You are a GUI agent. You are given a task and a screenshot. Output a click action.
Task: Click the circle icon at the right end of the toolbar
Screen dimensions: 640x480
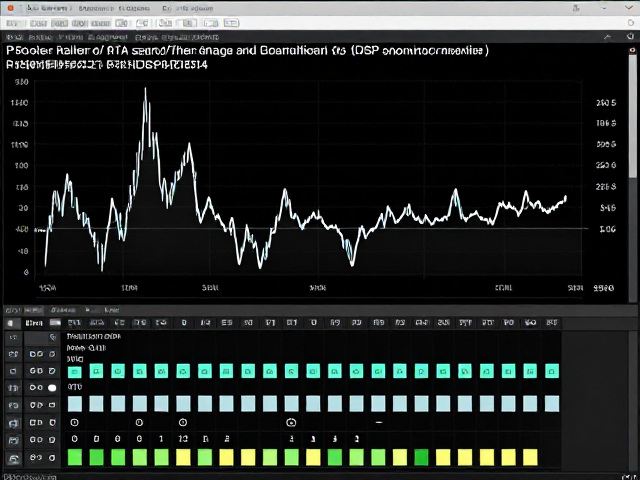pos(631,23)
